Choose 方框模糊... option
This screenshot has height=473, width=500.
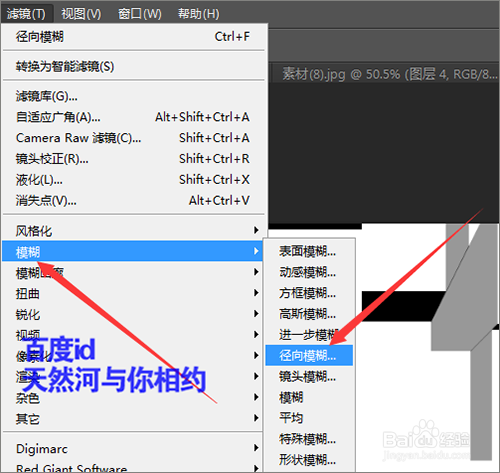[309, 293]
